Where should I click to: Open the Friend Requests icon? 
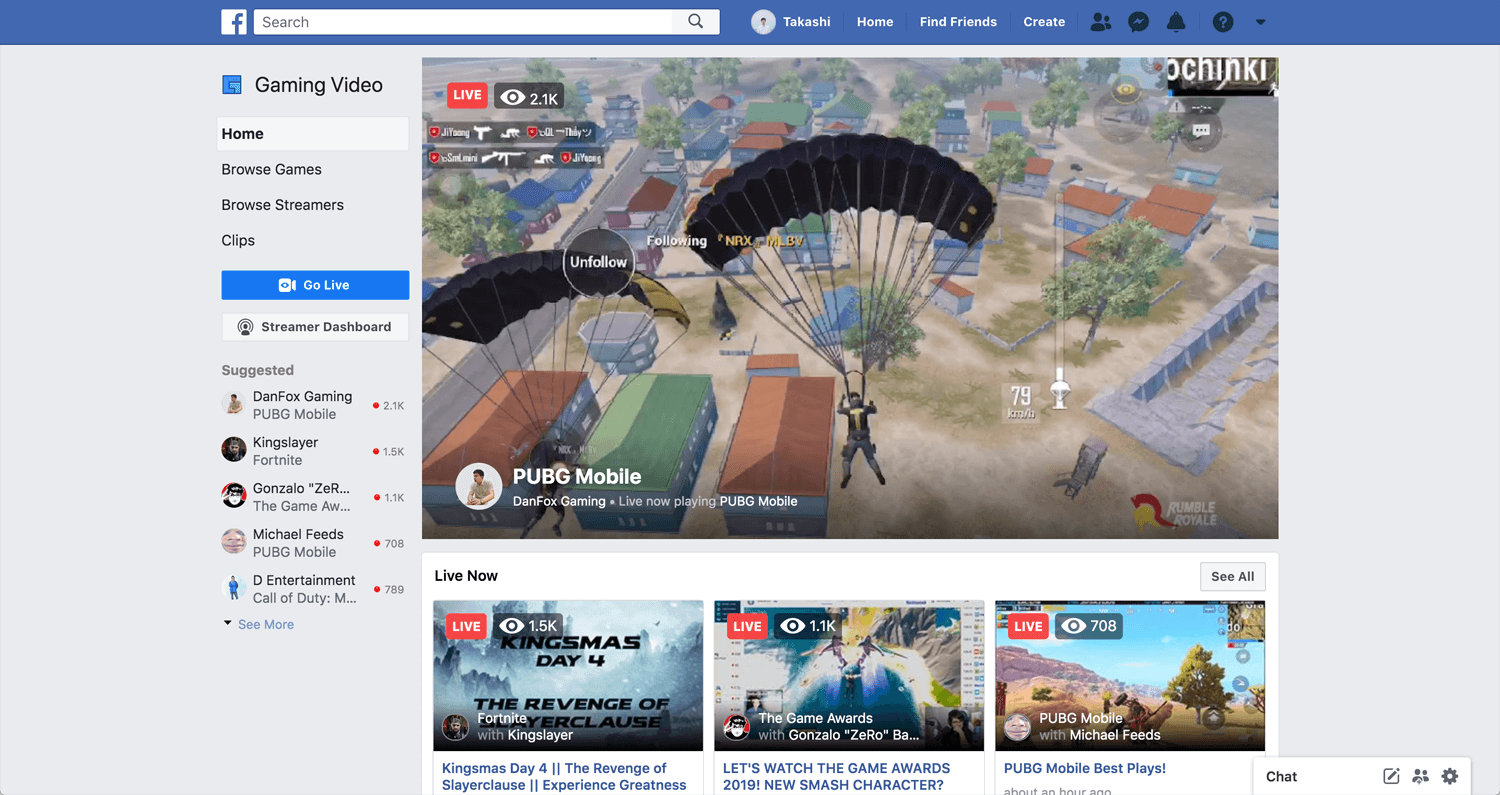[1101, 22]
